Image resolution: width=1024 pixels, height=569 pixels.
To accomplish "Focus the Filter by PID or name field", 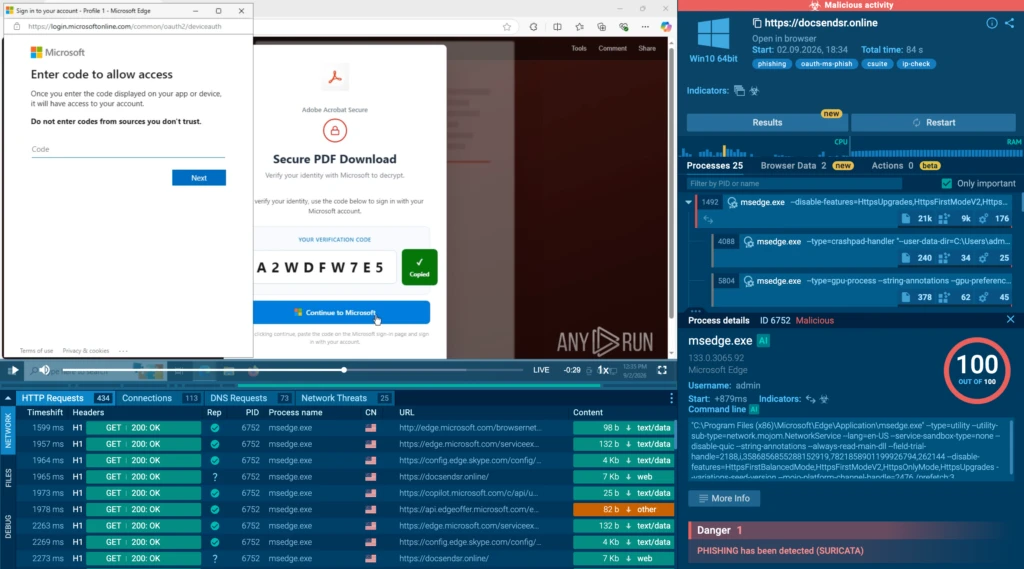I will 794,184.
